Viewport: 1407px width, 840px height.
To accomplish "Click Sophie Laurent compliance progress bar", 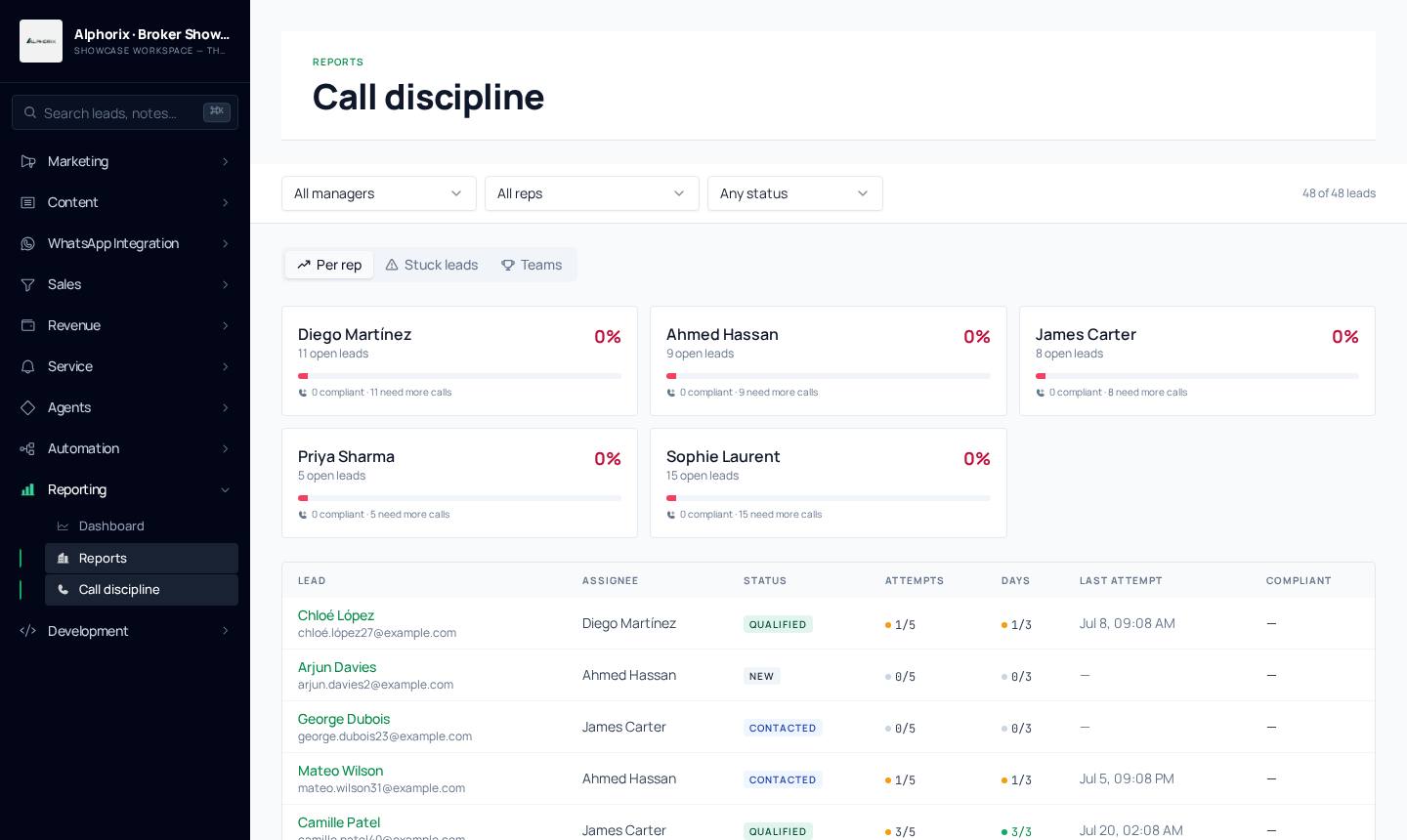I will click(829, 498).
